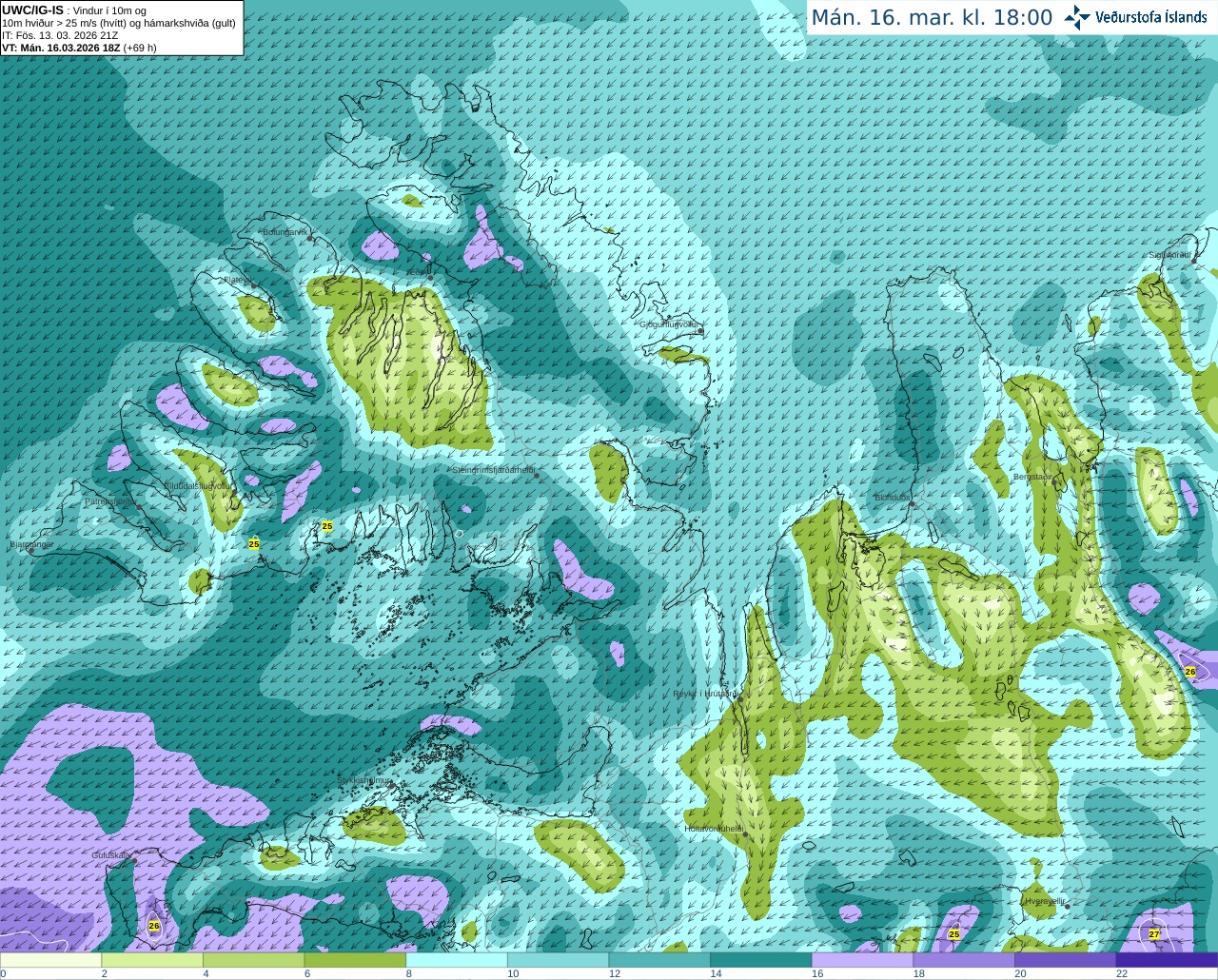1218x980 pixels.
Task: Select the 20–22 m/s violet legend swatch
Action: point(1066,960)
